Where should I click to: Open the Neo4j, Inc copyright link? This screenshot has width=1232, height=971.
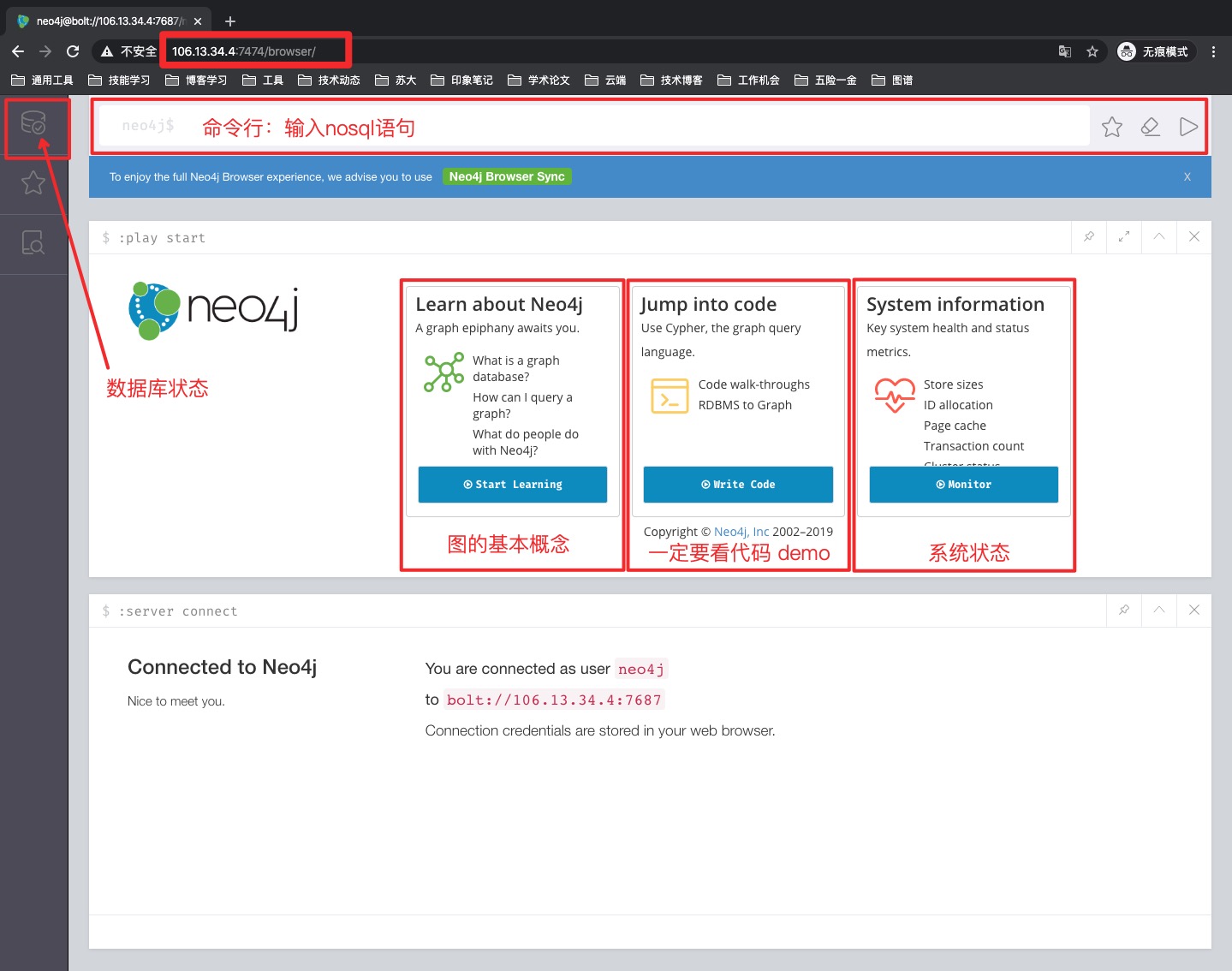pos(741,532)
